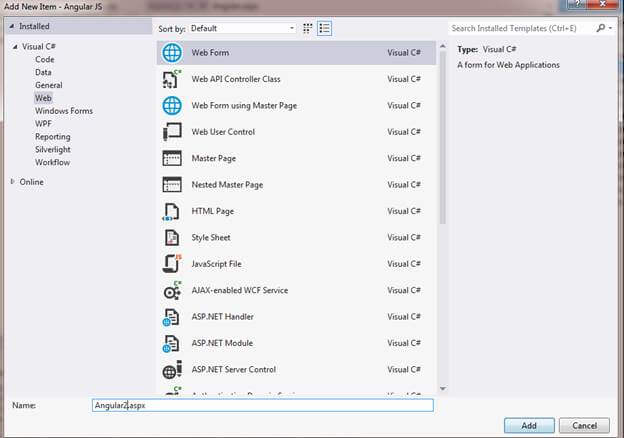Select the Windows Forms category

(x=64, y=111)
